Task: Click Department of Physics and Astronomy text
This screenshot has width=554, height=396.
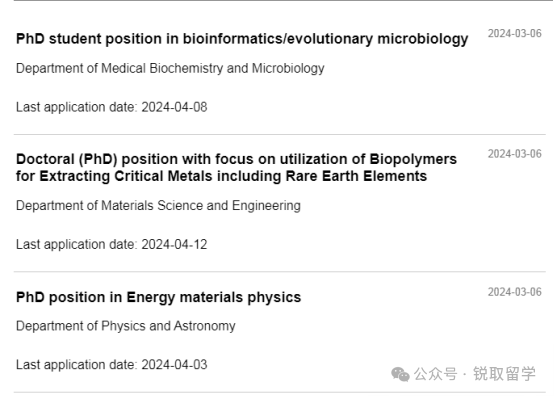Action: 125,326
